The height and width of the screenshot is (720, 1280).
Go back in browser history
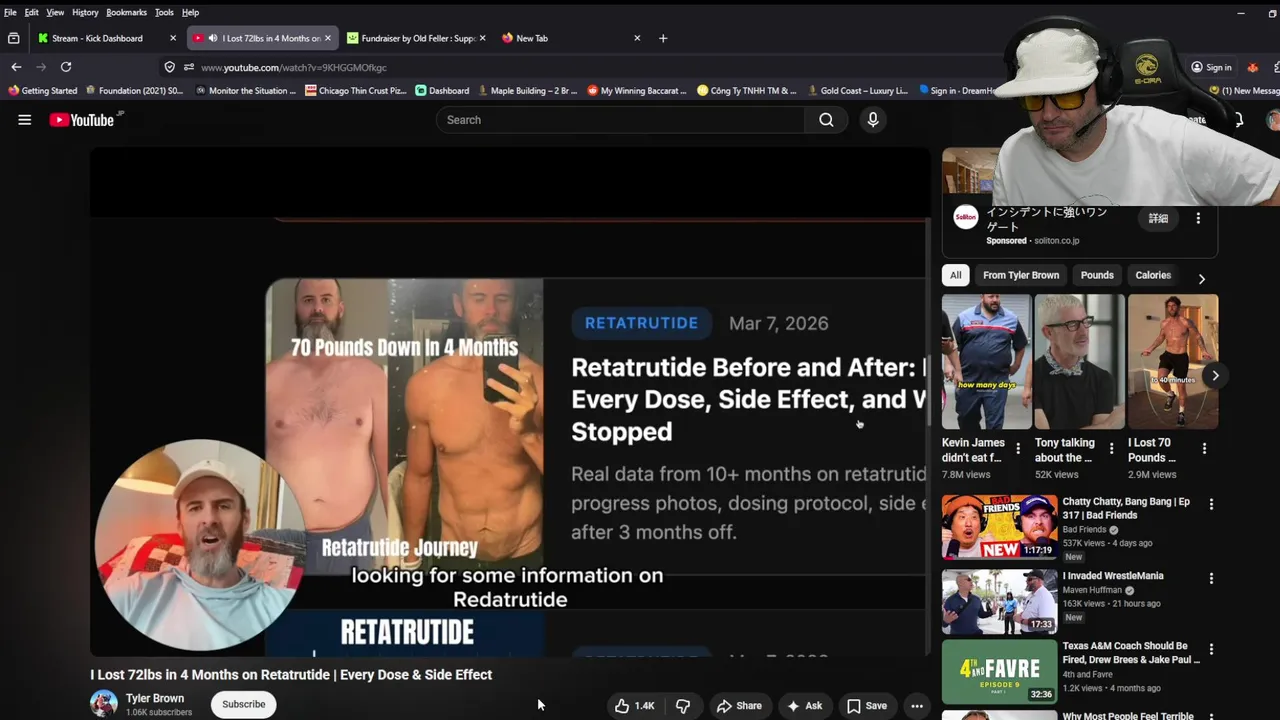pyautogui.click(x=16, y=67)
